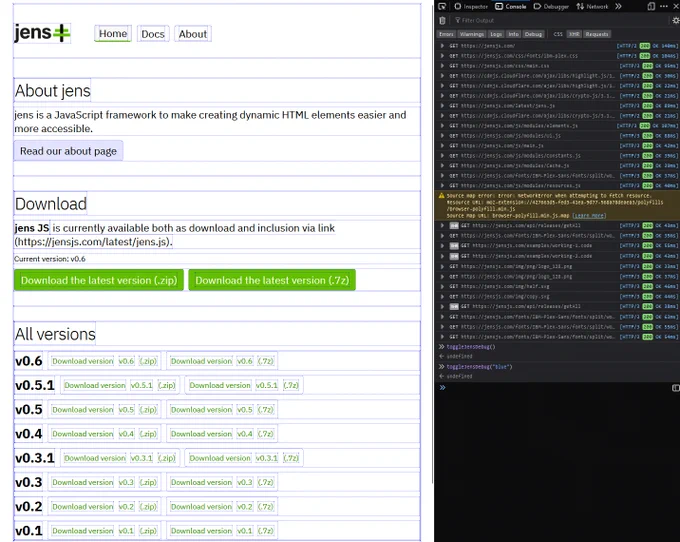
Task: Enable the CSS filter
Action: tap(558, 34)
